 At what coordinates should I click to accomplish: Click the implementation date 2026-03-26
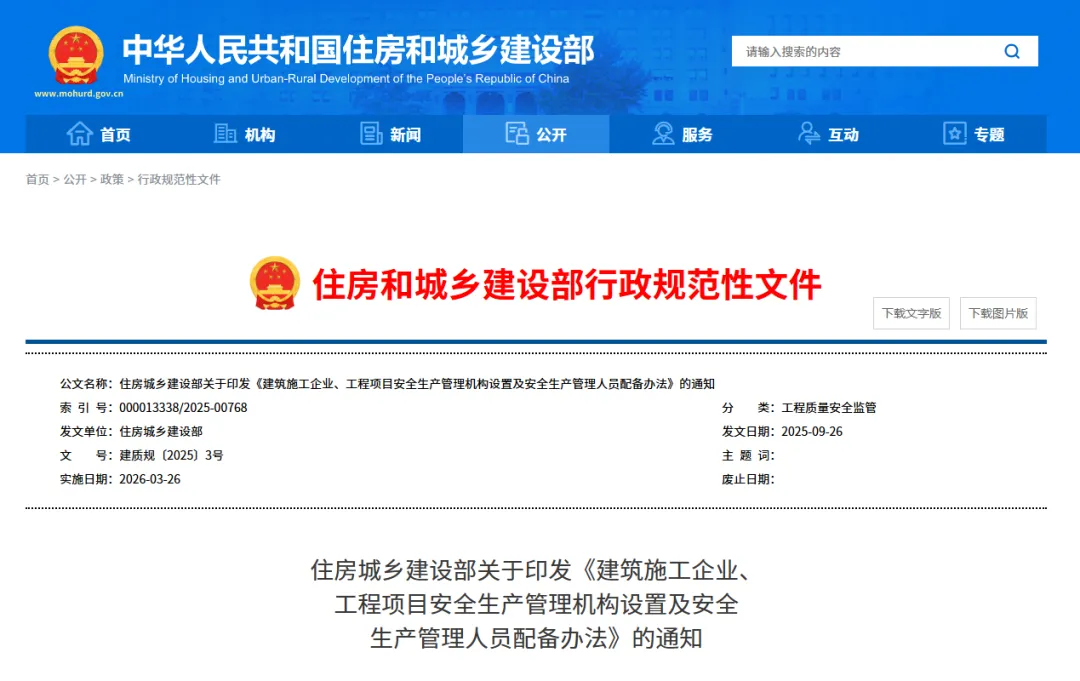tap(149, 479)
